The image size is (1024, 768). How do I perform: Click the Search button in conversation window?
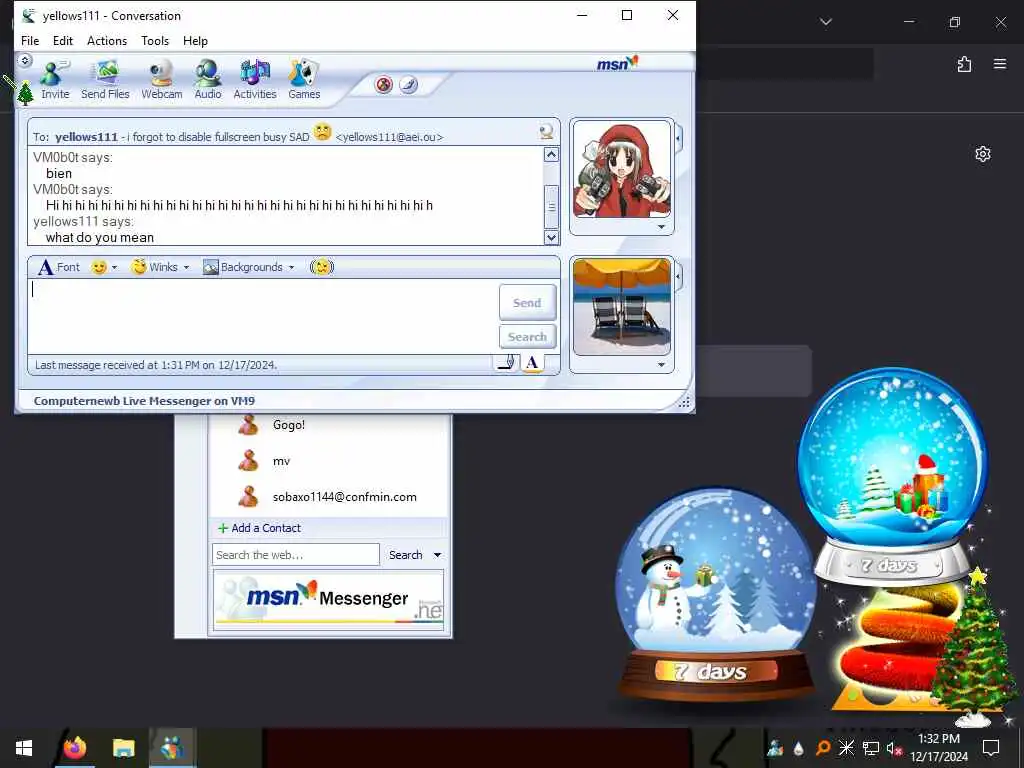click(x=528, y=336)
